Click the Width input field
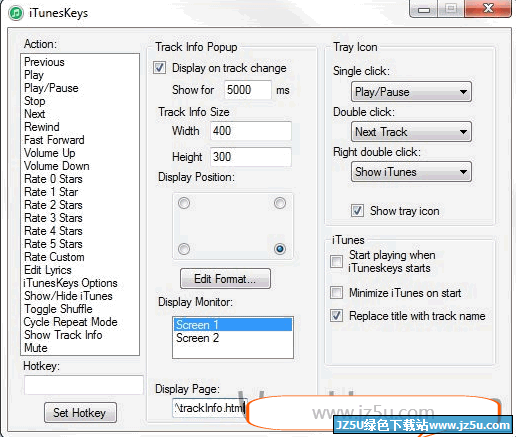This screenshot has height=437, width=516. (251, 131)
